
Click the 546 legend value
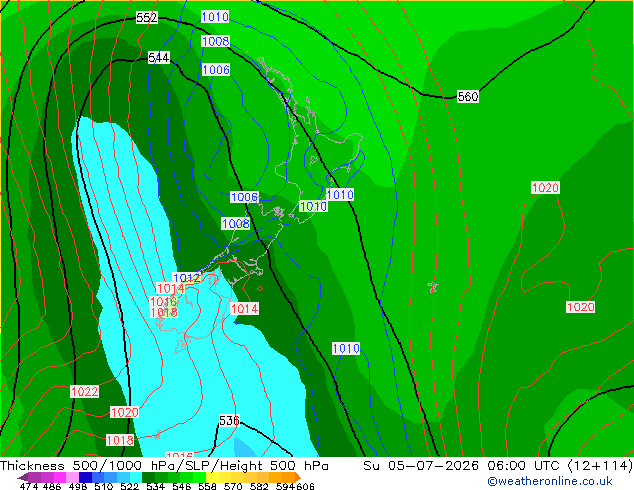(x=182, y=486)
